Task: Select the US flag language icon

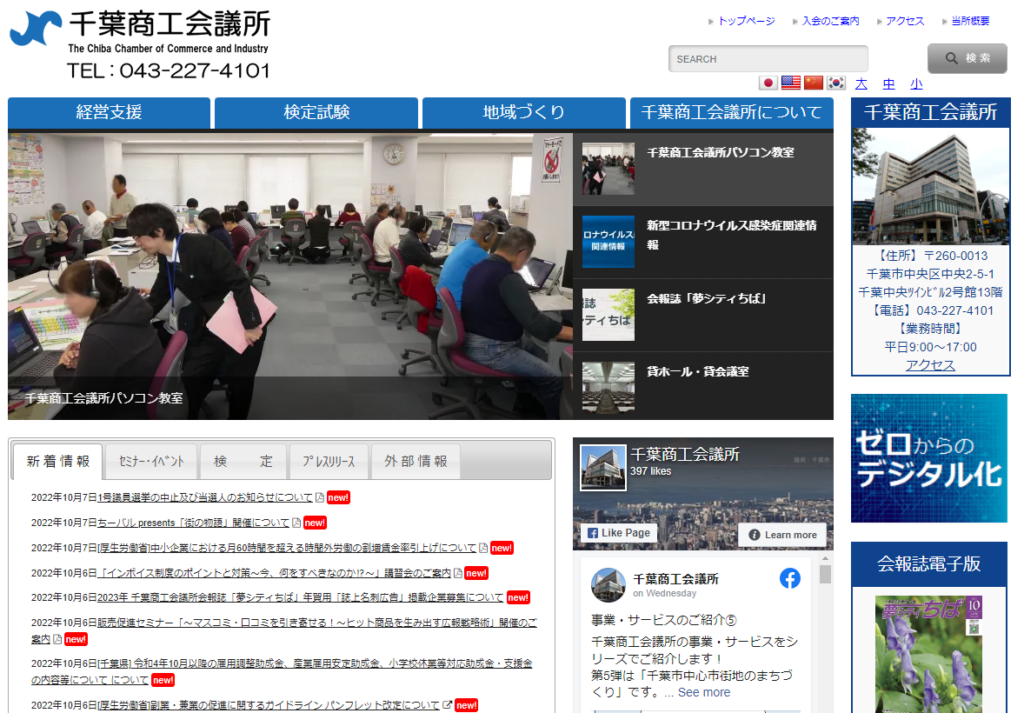Action: [791, 83]
